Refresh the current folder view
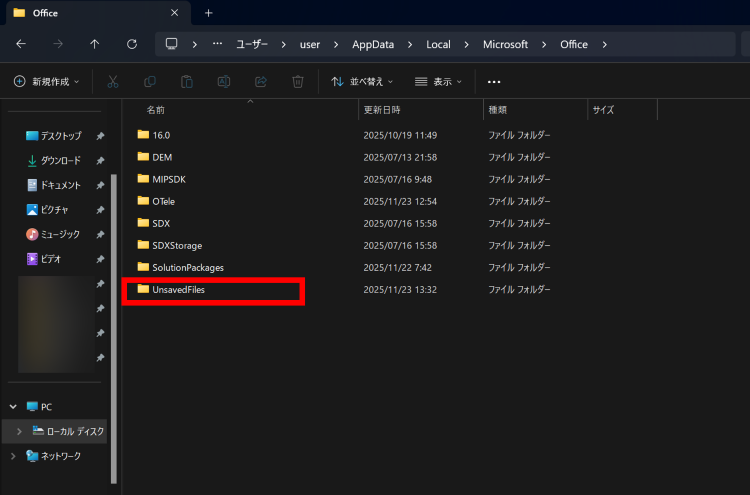The width and height of the screenshot is (750, 495). coord(131,44)
